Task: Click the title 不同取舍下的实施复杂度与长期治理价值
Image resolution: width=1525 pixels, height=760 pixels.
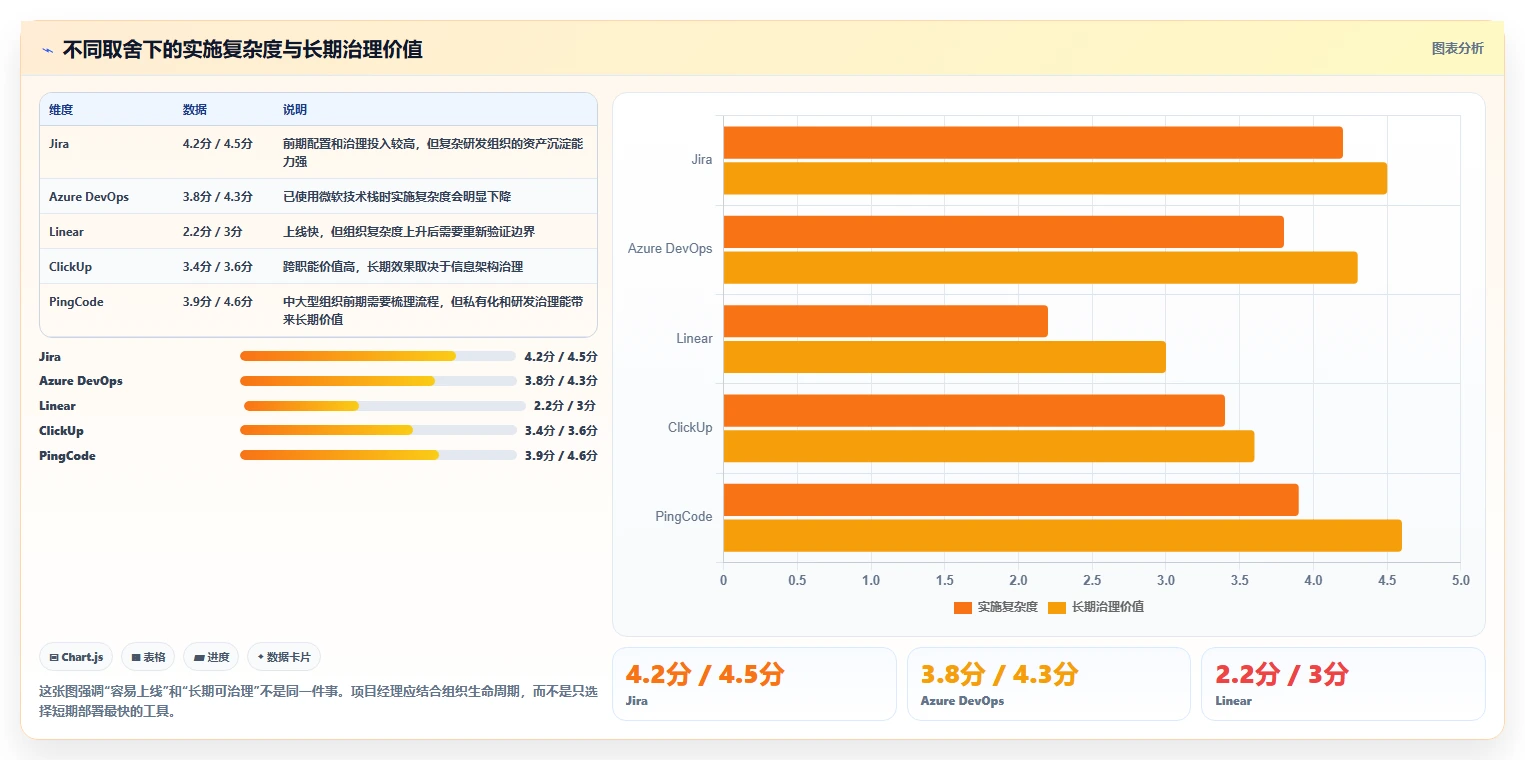Action: tap(243, 50)
